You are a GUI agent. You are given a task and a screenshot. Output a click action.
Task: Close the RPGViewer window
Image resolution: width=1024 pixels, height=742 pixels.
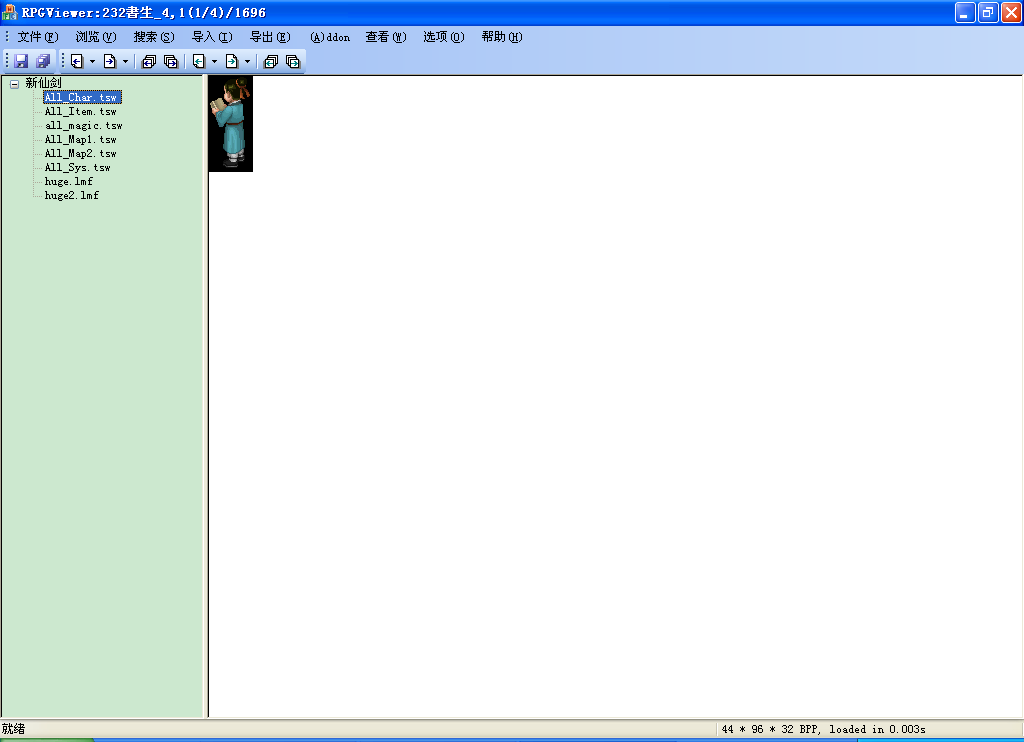click(x=1011, y=12)
